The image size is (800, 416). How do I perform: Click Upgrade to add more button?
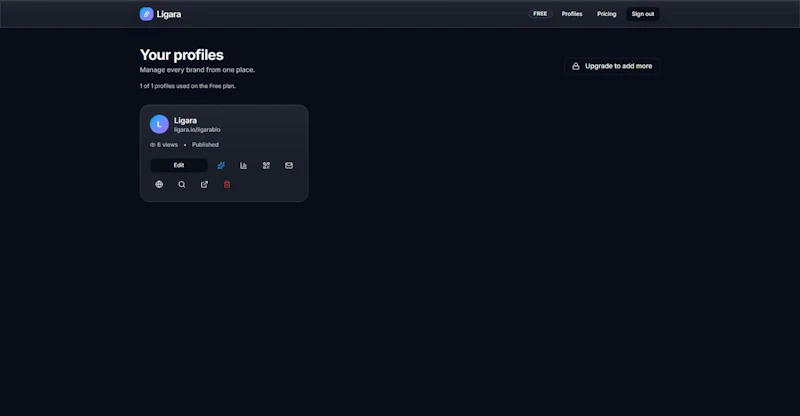point(612,66)
